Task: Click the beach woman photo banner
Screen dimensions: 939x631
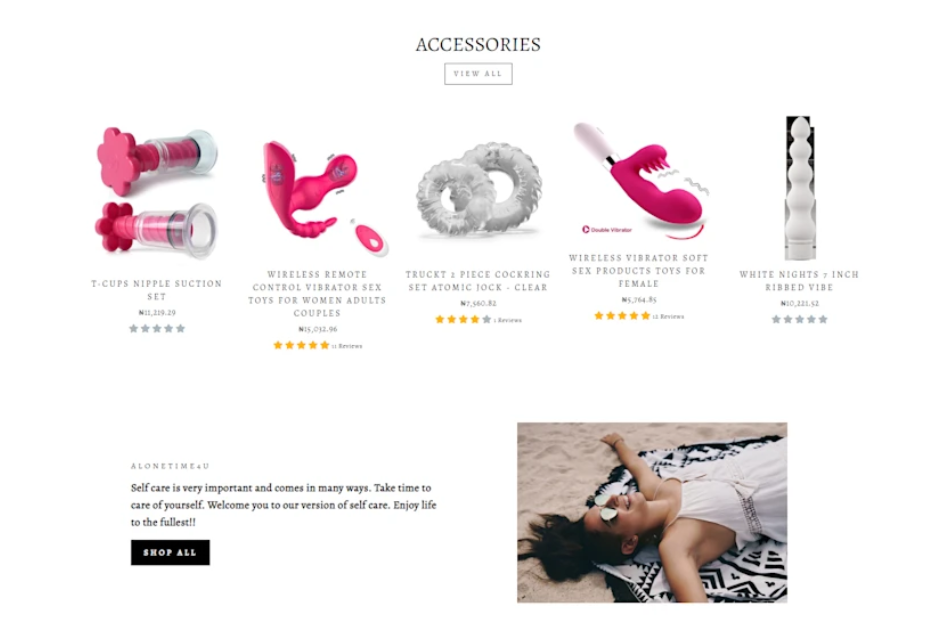Action: click(x=652, y=512)
